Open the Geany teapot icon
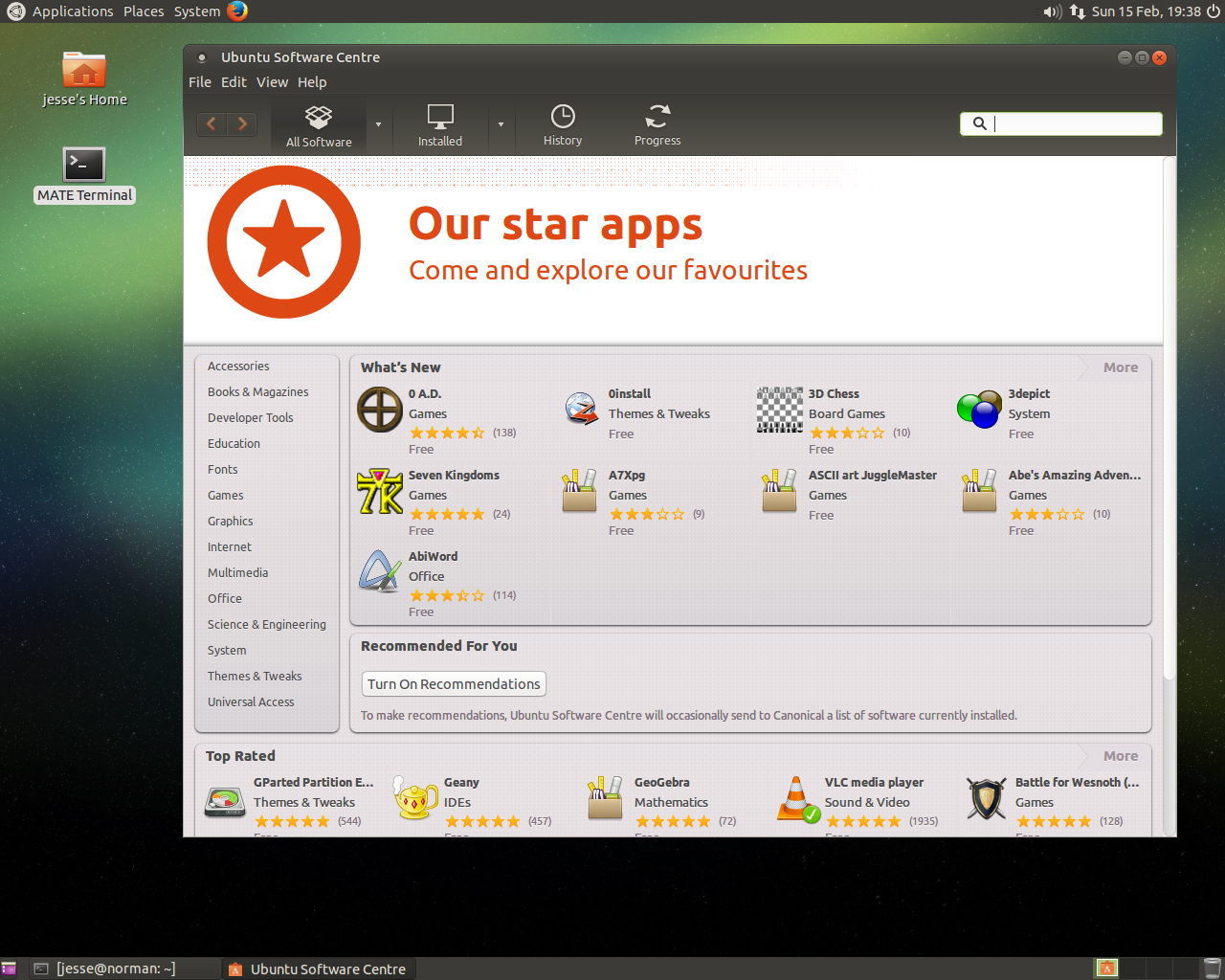 [x=415, y=798]
